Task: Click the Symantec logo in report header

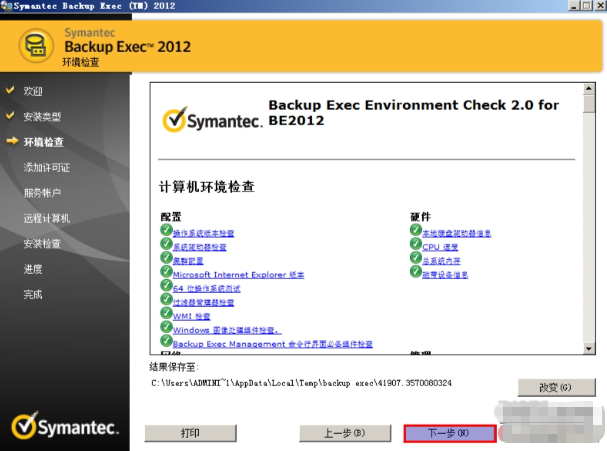Action: tap(211, 121)
